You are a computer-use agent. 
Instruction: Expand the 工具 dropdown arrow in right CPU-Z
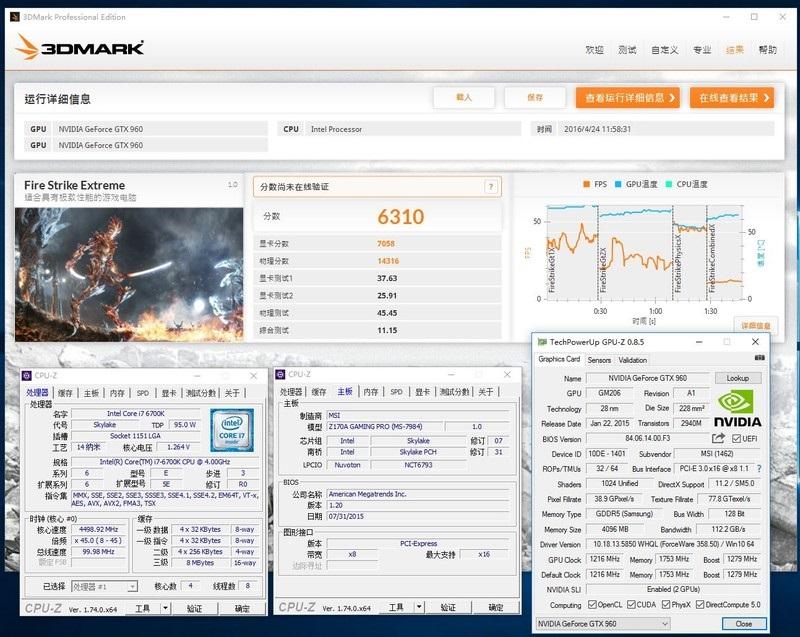[x=419, y=607]
